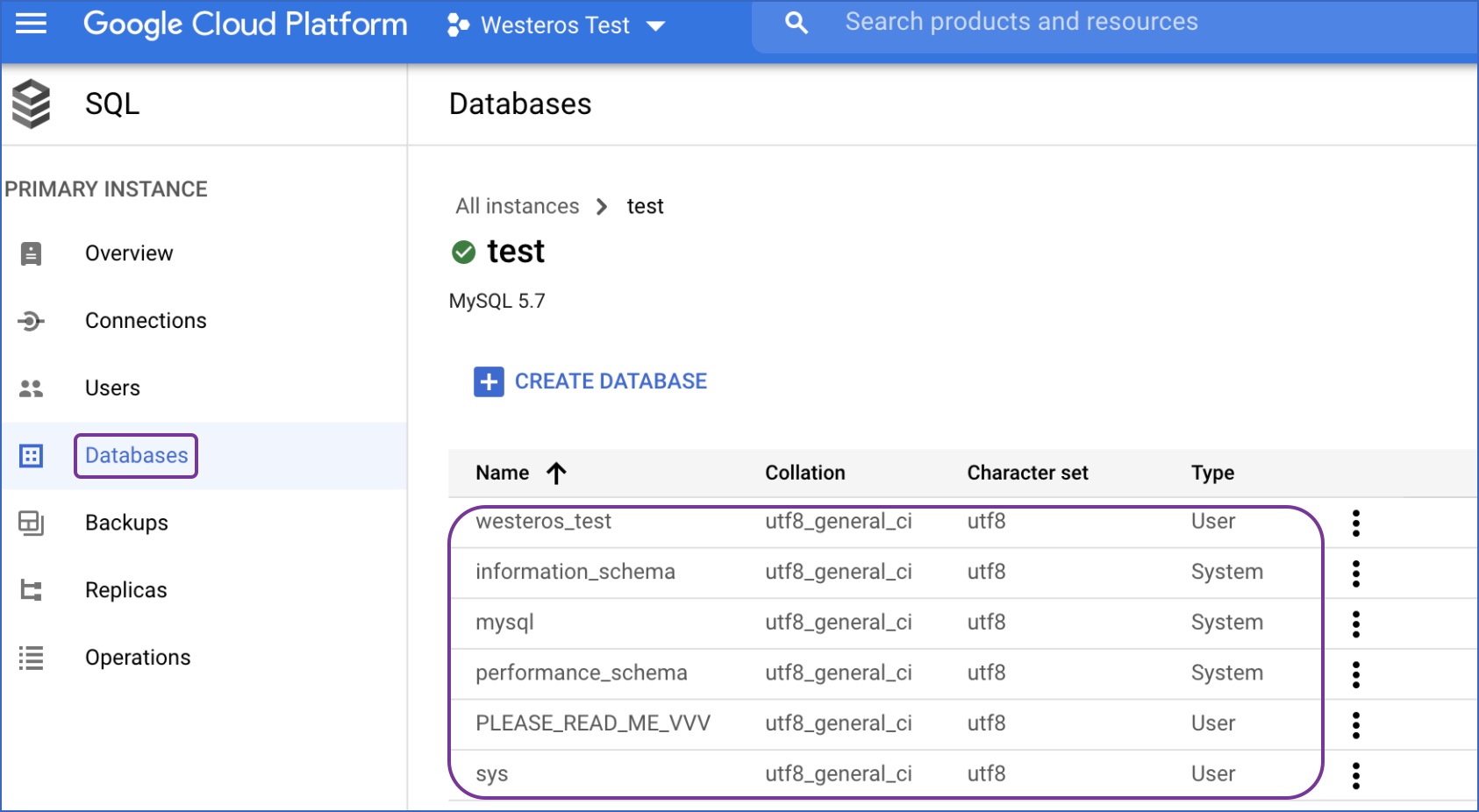The width and height of the screenshot is (1479, 812).
Task: Sort by the Name column header
Action: point(503,474)
